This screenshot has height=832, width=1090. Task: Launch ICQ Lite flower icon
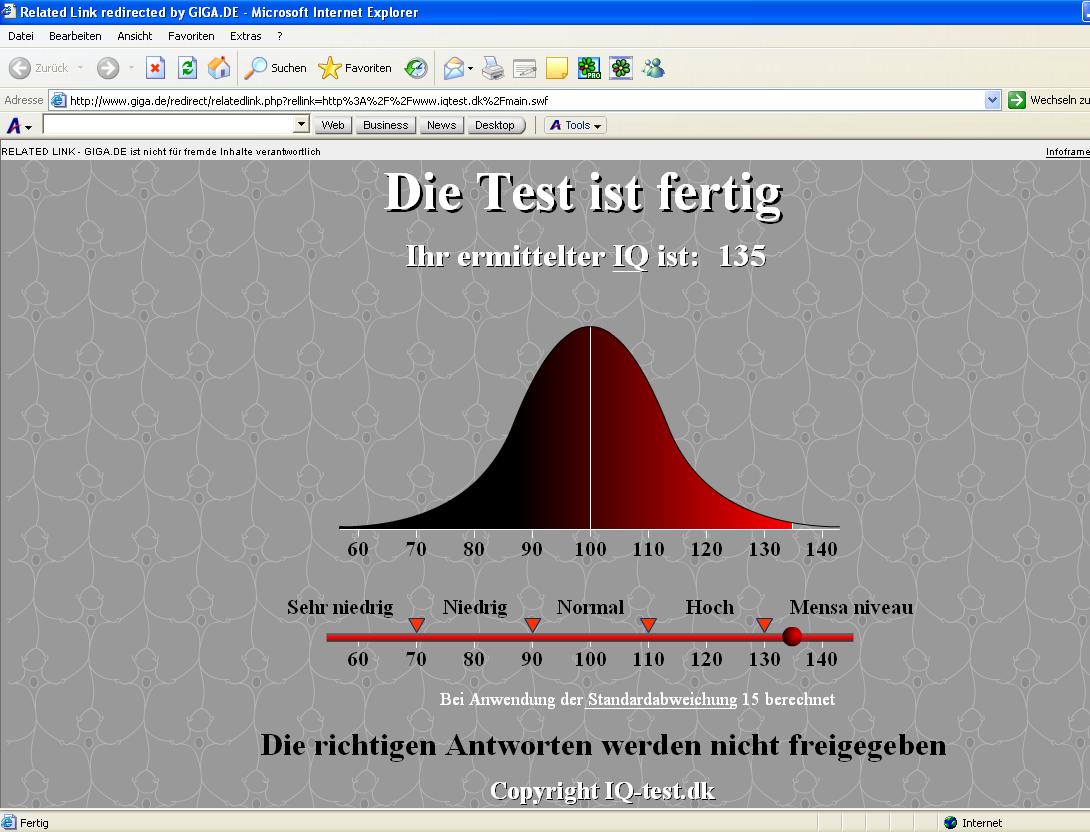[x=621, y=68]
